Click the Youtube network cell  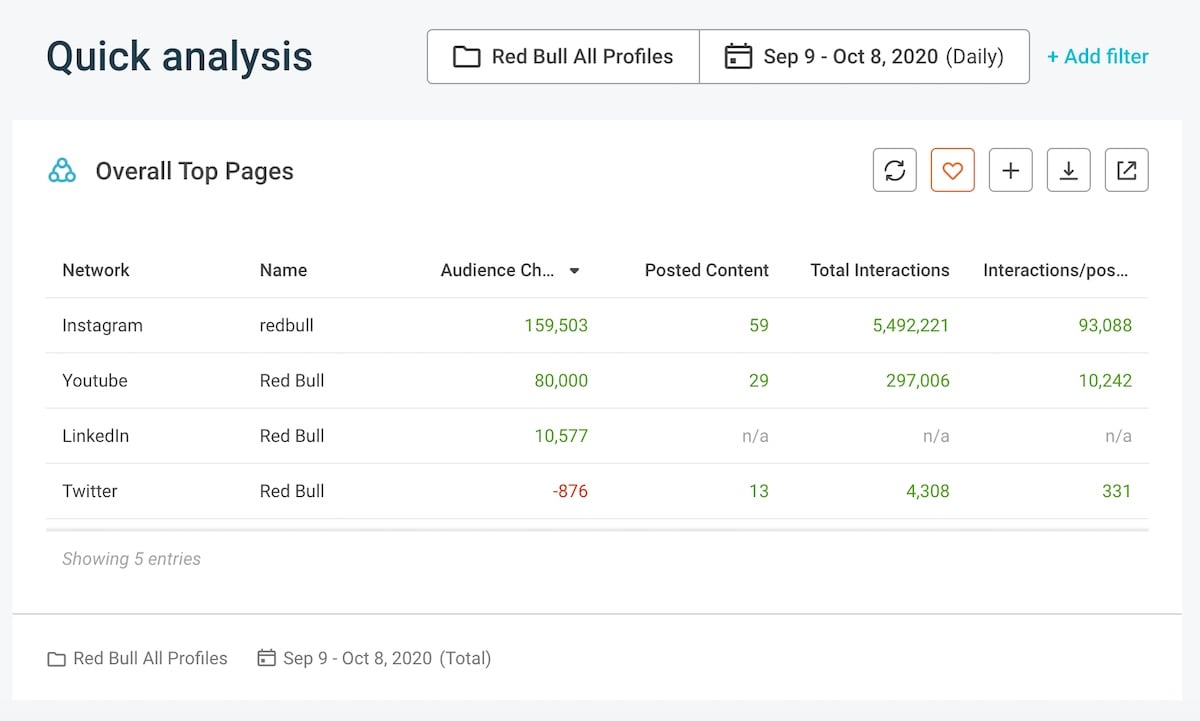pyautogui.click(x=95, y=380)
